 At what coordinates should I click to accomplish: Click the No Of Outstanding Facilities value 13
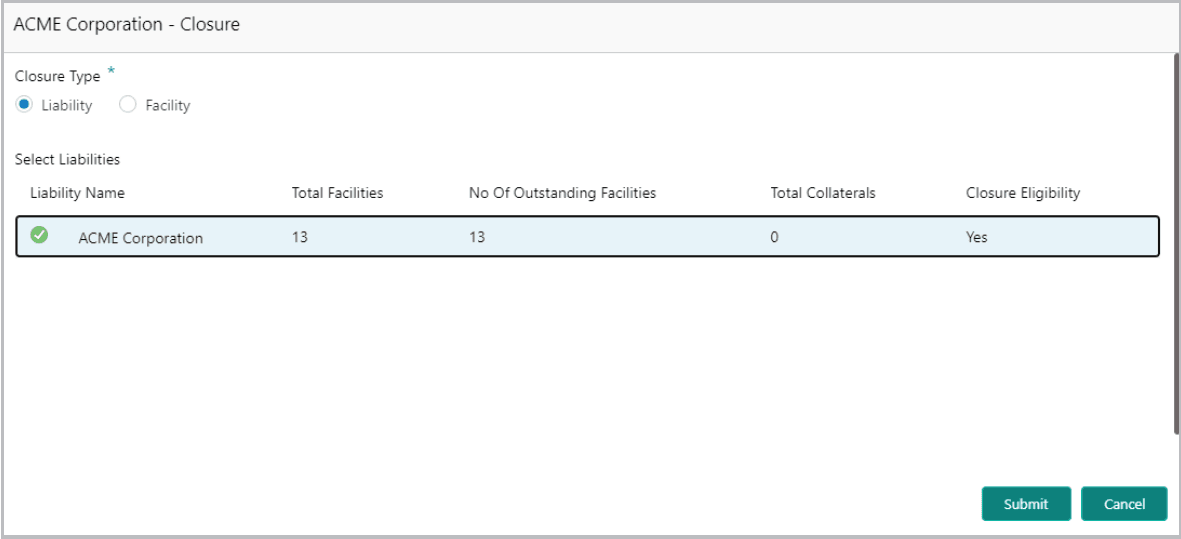tap(477, 237)
